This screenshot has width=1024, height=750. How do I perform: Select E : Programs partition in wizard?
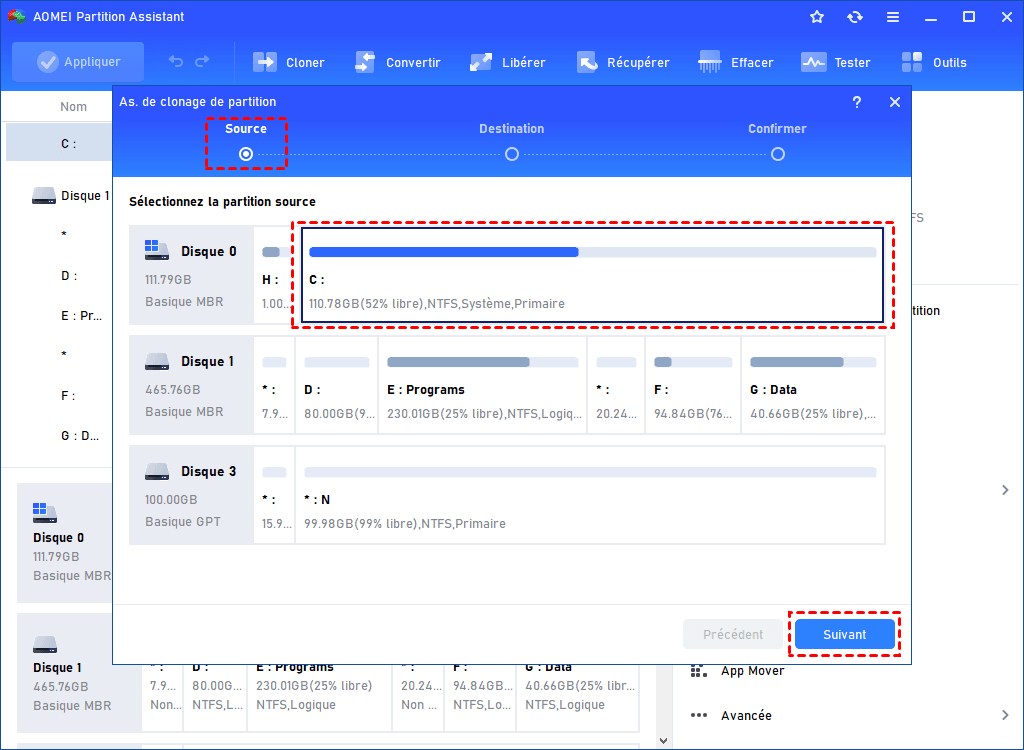[x=483, y=385]
